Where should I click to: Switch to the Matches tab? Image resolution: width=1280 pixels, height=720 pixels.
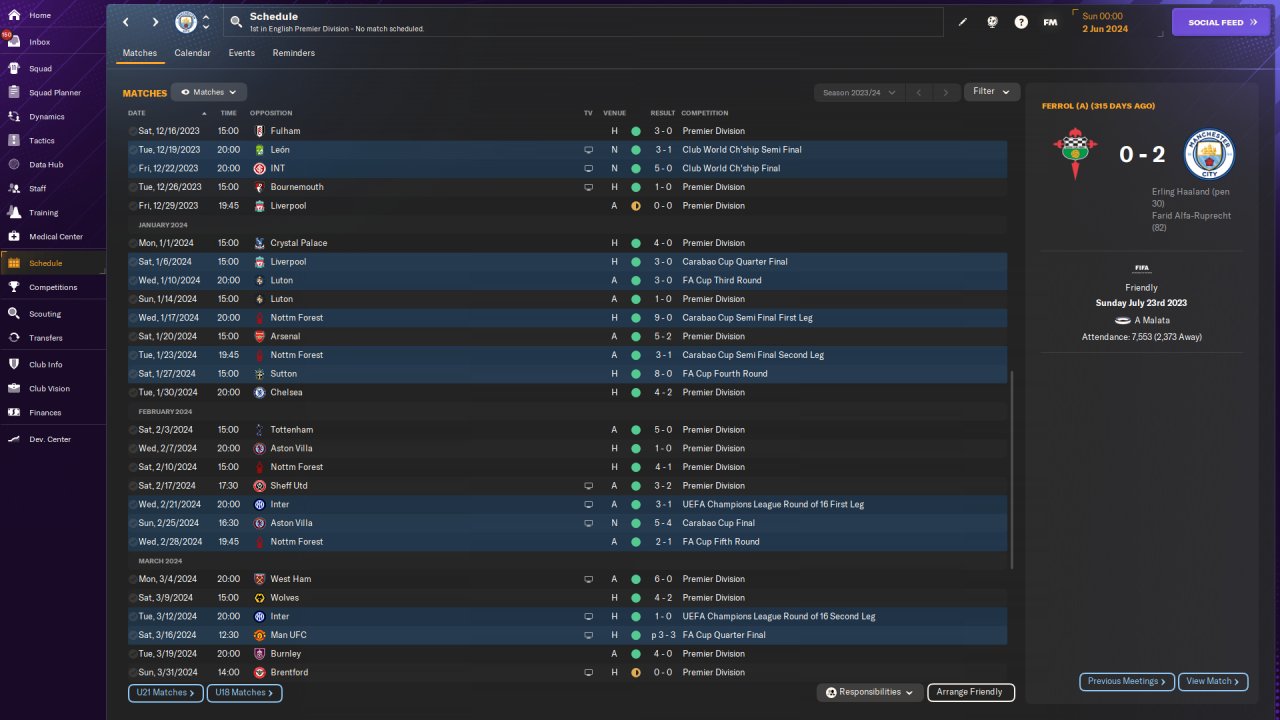[140, 53]
